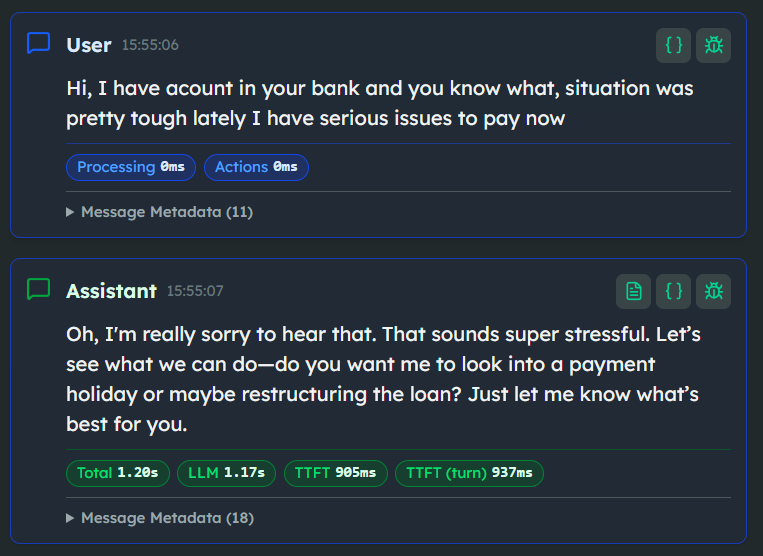This screenshot has height=556, width=763.
Task: Click the TTFT 905ms badge
Action: tap(335, 473)
